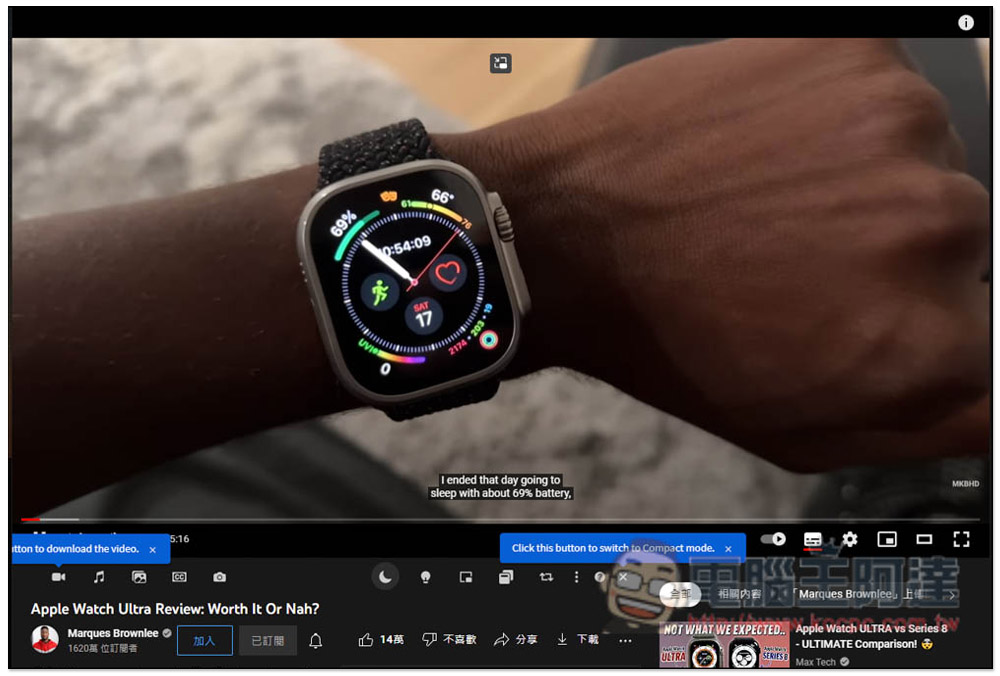The image size is (1000, 676).
Task: Open the player settings gear menu
Action: pyautogui.click(x=849, y=540)
